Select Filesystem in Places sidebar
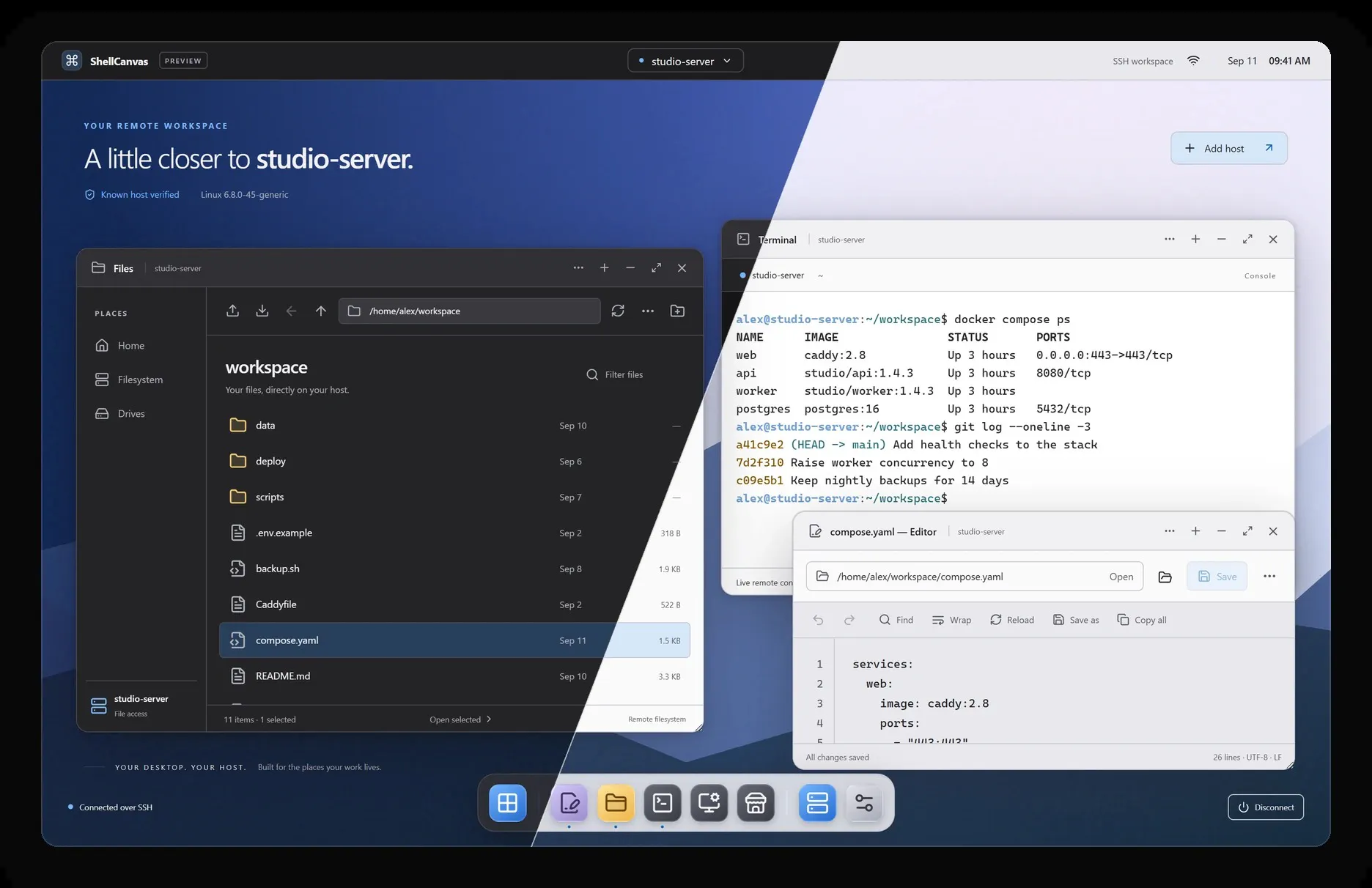 tap(141, 380)
